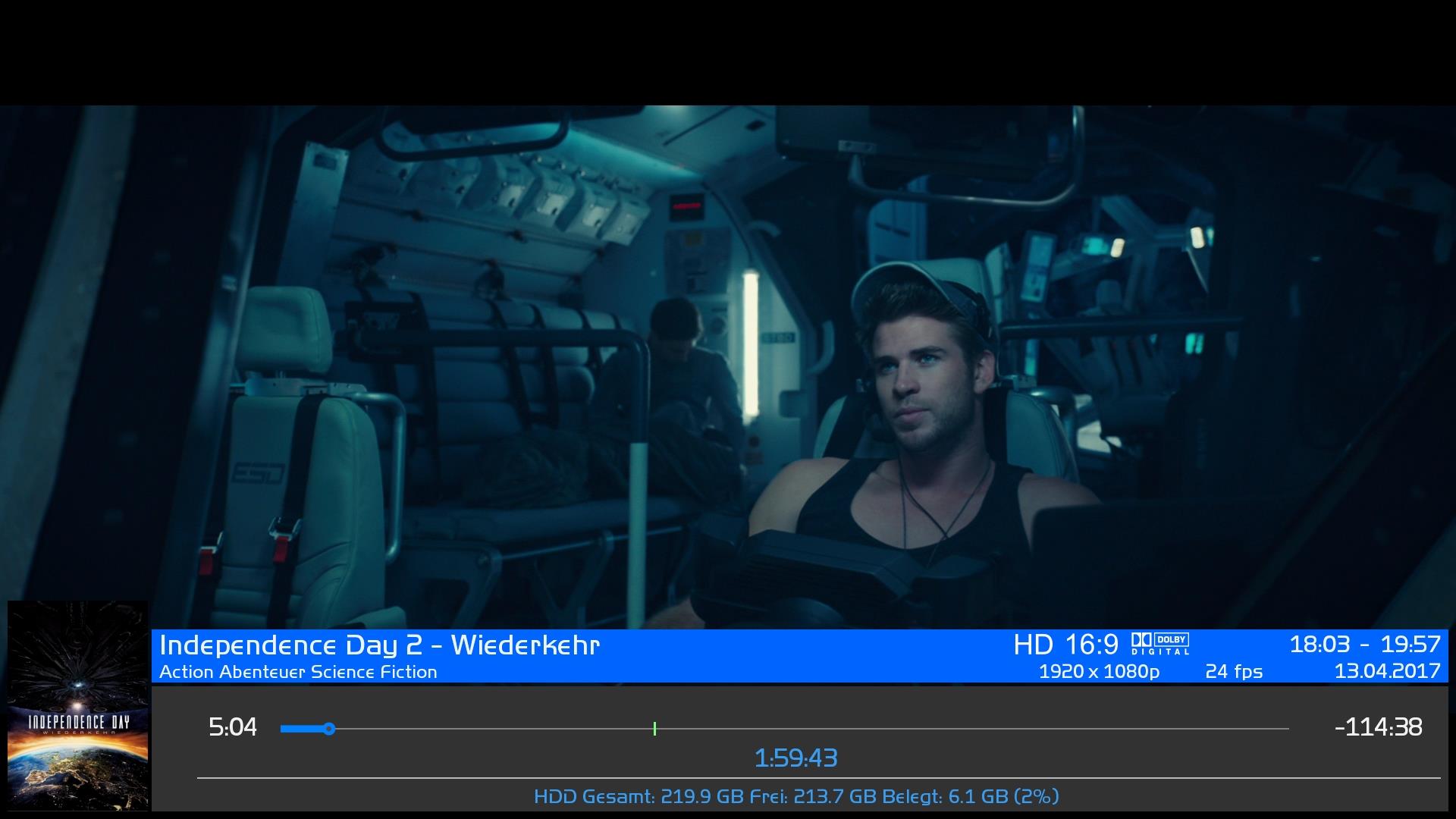Click the 24 fps frame rate label
Viewport: 1456px width, 819px height.
[x=1234, y=672]
